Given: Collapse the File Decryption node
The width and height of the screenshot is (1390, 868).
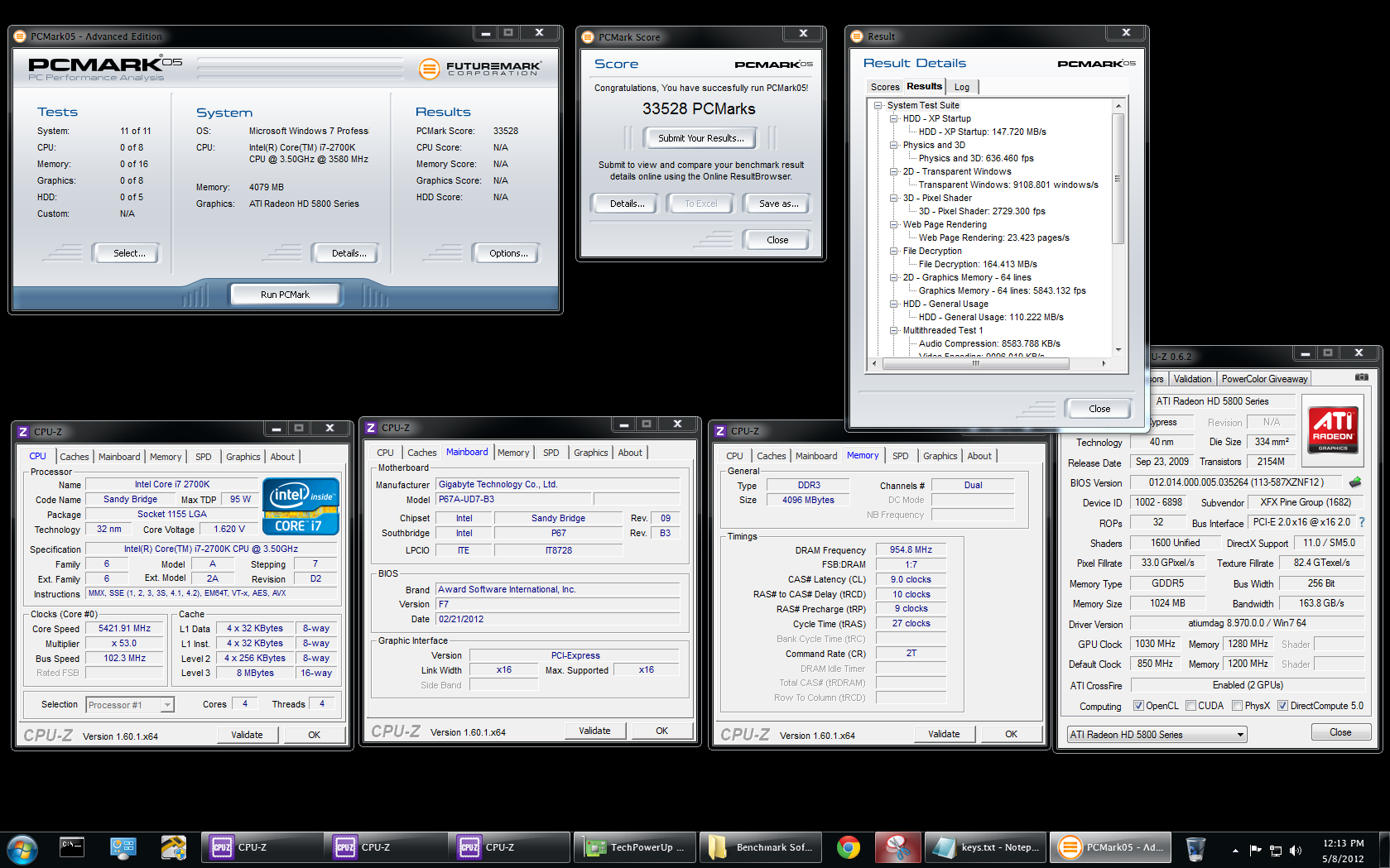Looking at the screenshot, I should pyautogui.click(x=894, y=251).
